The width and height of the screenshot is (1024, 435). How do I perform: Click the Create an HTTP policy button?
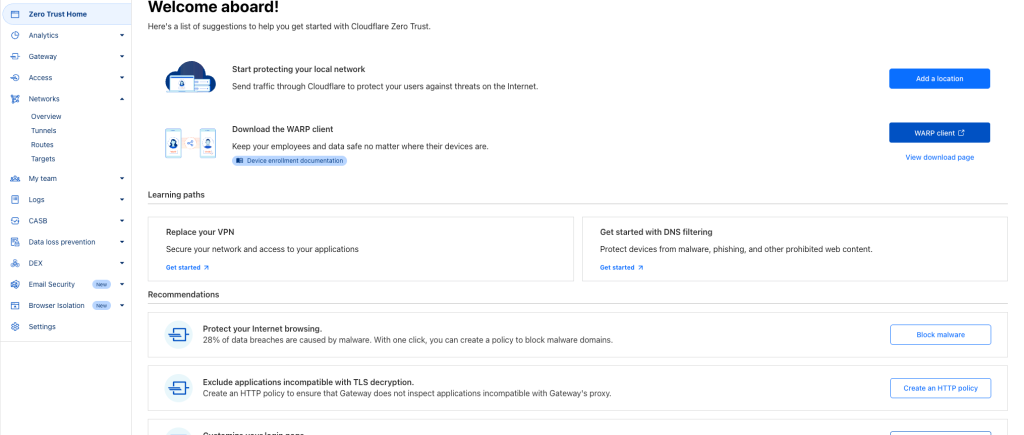940,388
